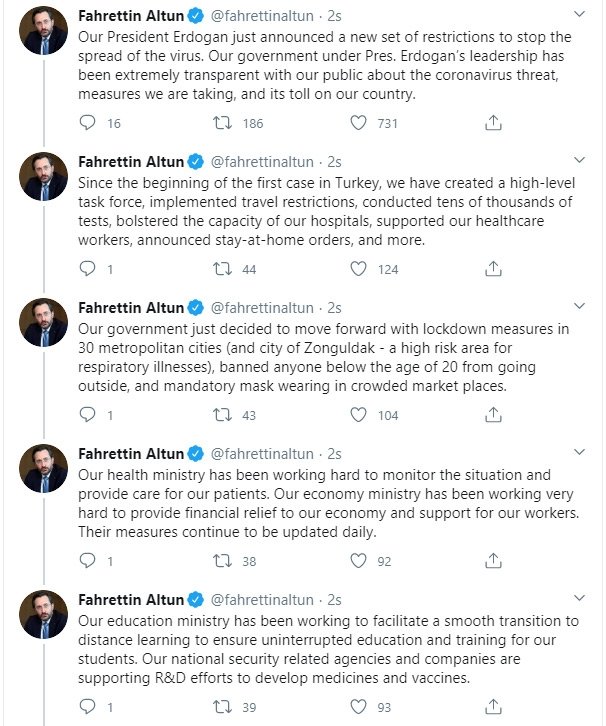Open the profile picture on the fourth tweet
Image resolution: width=606 pixels, height=726 pixels.
point(44,468)
